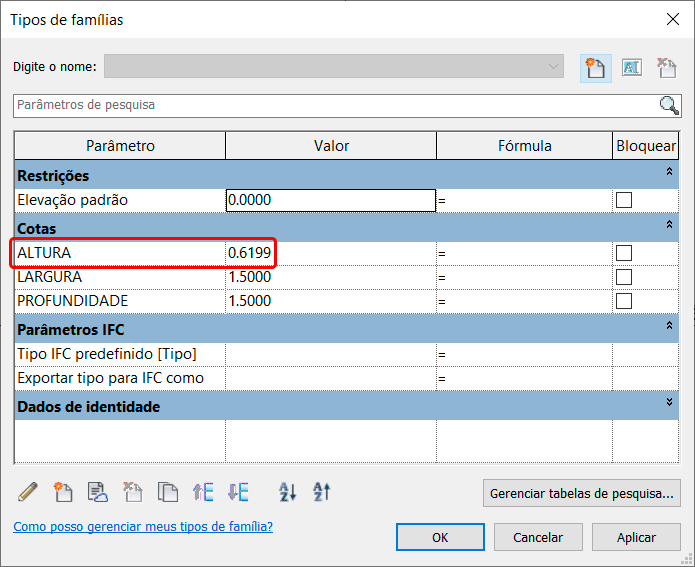This screenshot has width=695, height=567.
Task: Expand the Dados de identidade section
Action: 669,402
